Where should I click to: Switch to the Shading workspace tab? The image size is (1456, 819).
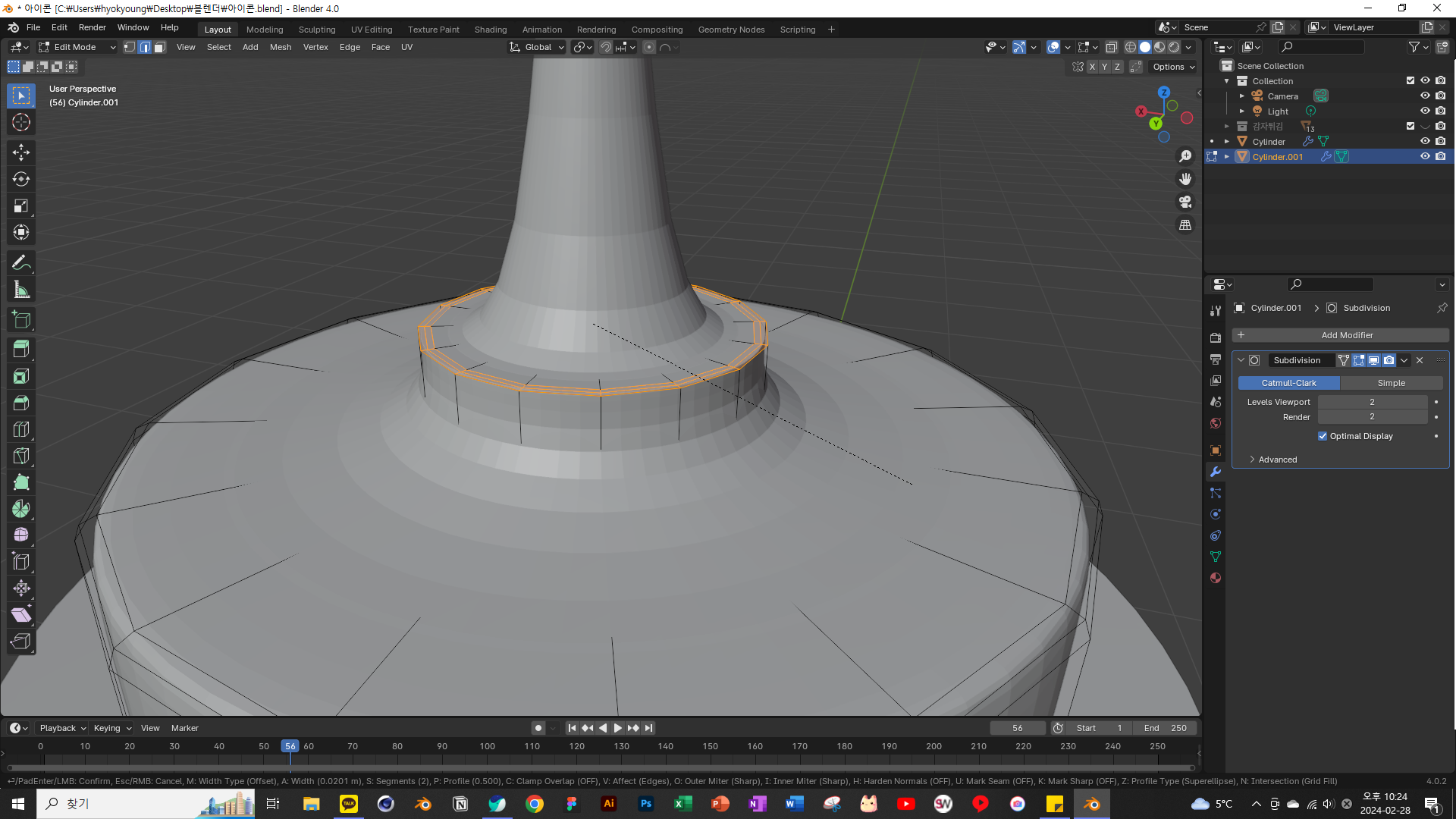tap(491, 30)
